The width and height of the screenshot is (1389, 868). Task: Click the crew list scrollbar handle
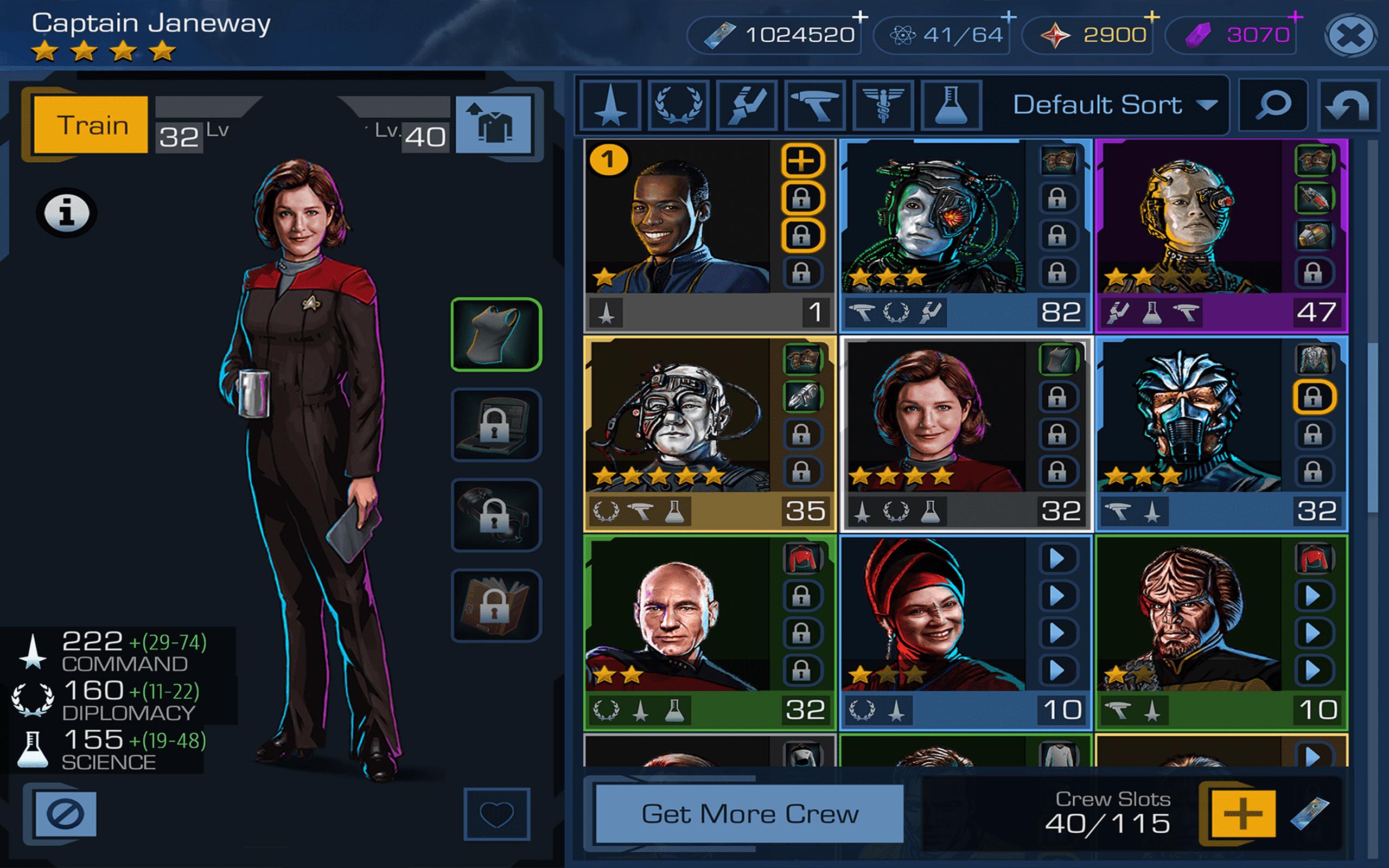click(1373, 427)
